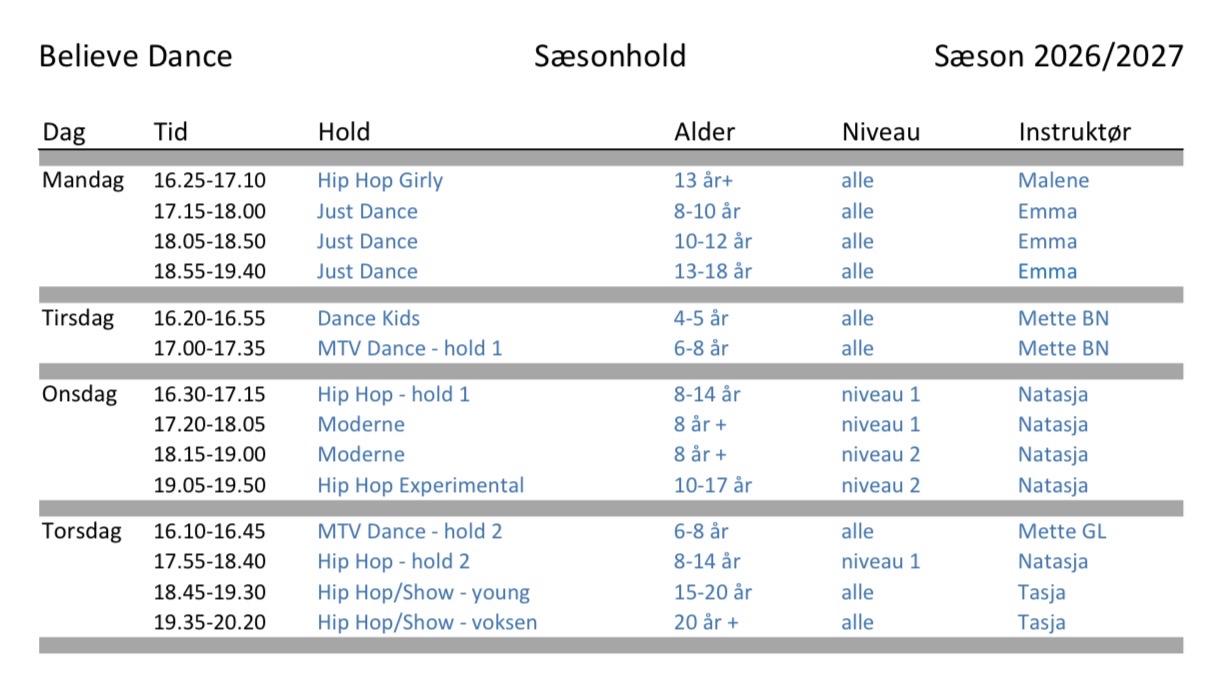Screen dimensions: 1223x696
Task: Click MTV Dance - hold 2 entry
Action: [410, 531]
